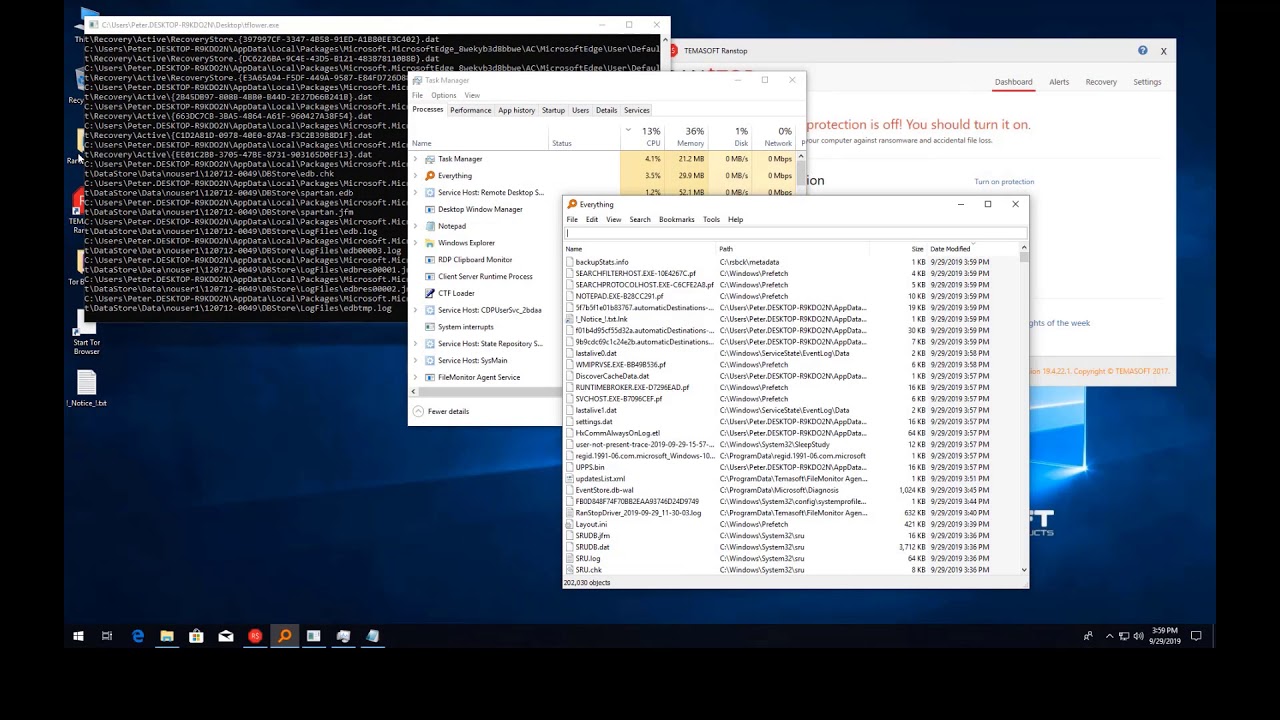Click the CTF Loader pen icon

[x=430, y=293]
